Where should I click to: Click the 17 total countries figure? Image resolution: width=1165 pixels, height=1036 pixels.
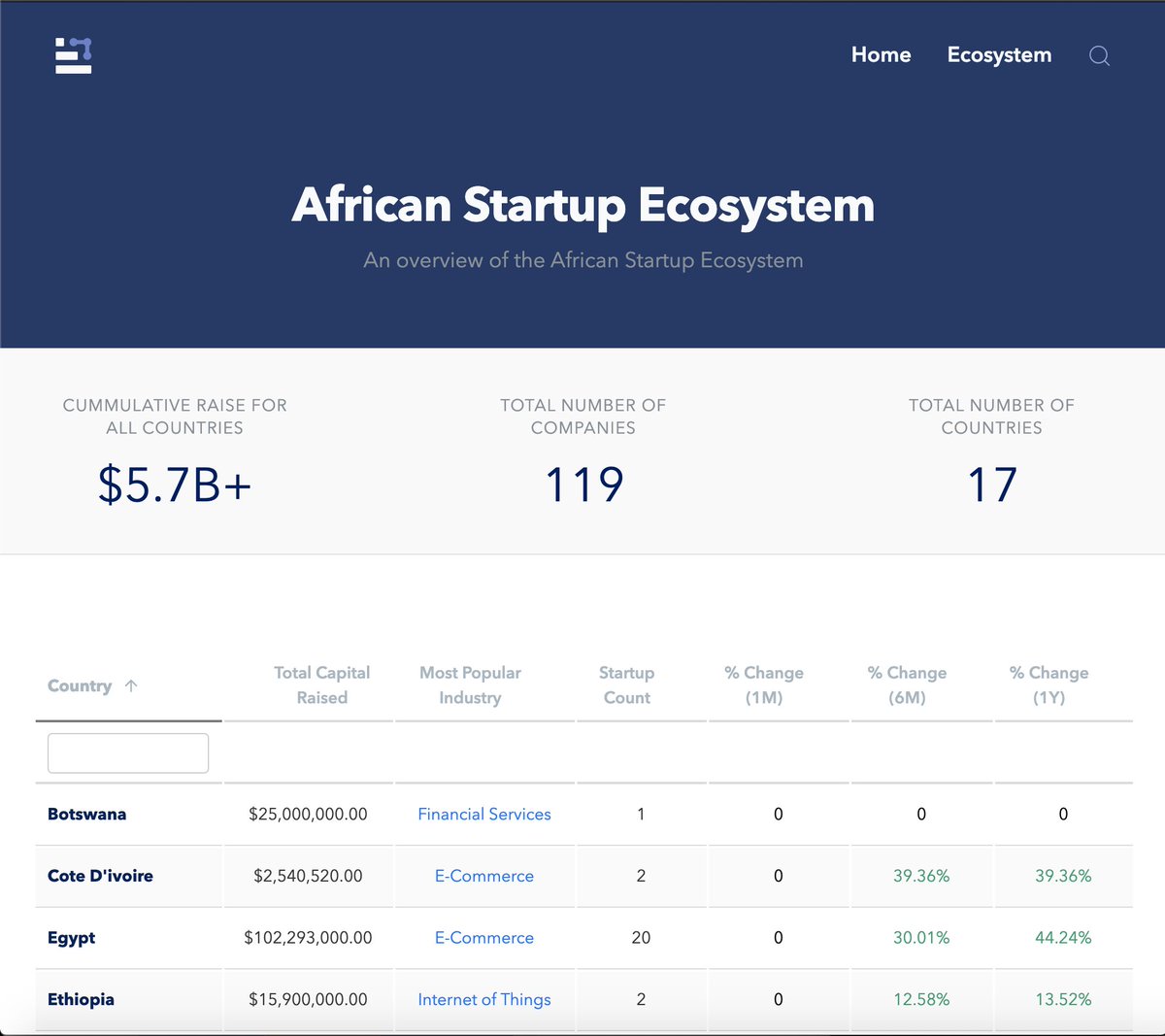click(x=992, y=485)
